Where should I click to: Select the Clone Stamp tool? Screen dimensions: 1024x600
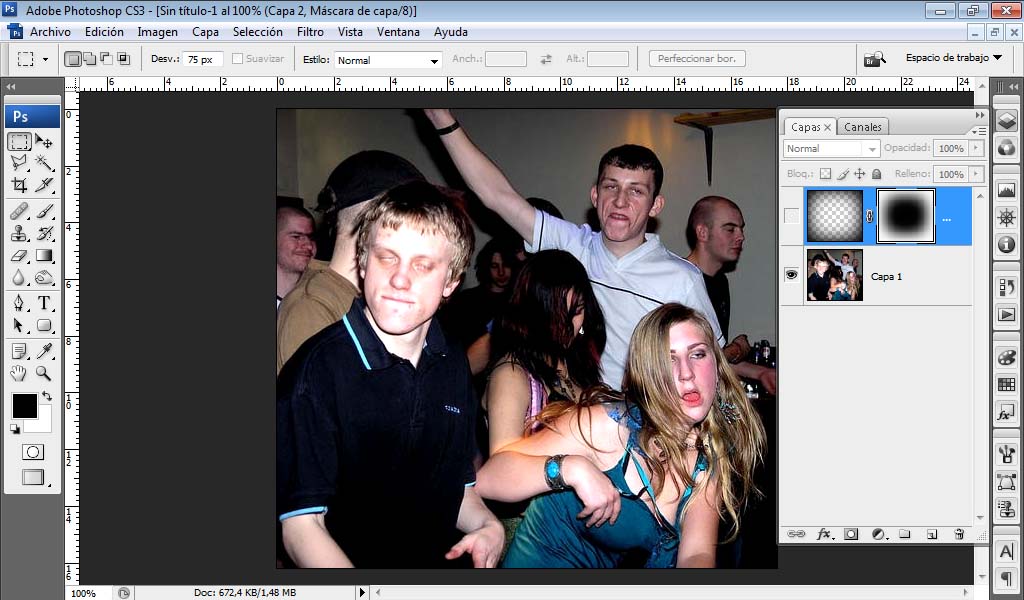tap(20, 233)
